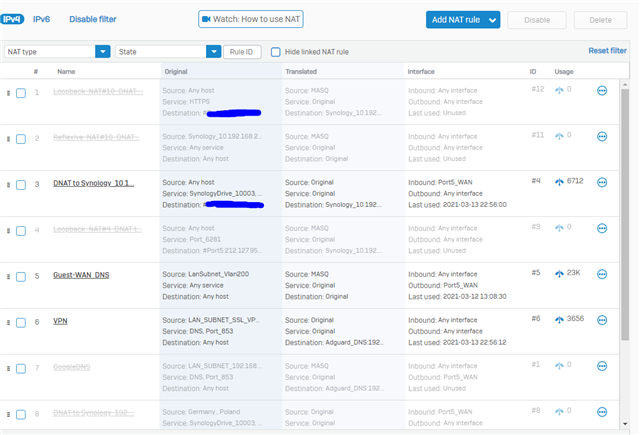Grab drag handle of GoogleDNS rule
Image resolution: width=640 pixels, height=435 pixels.
(x=8, y=368)
